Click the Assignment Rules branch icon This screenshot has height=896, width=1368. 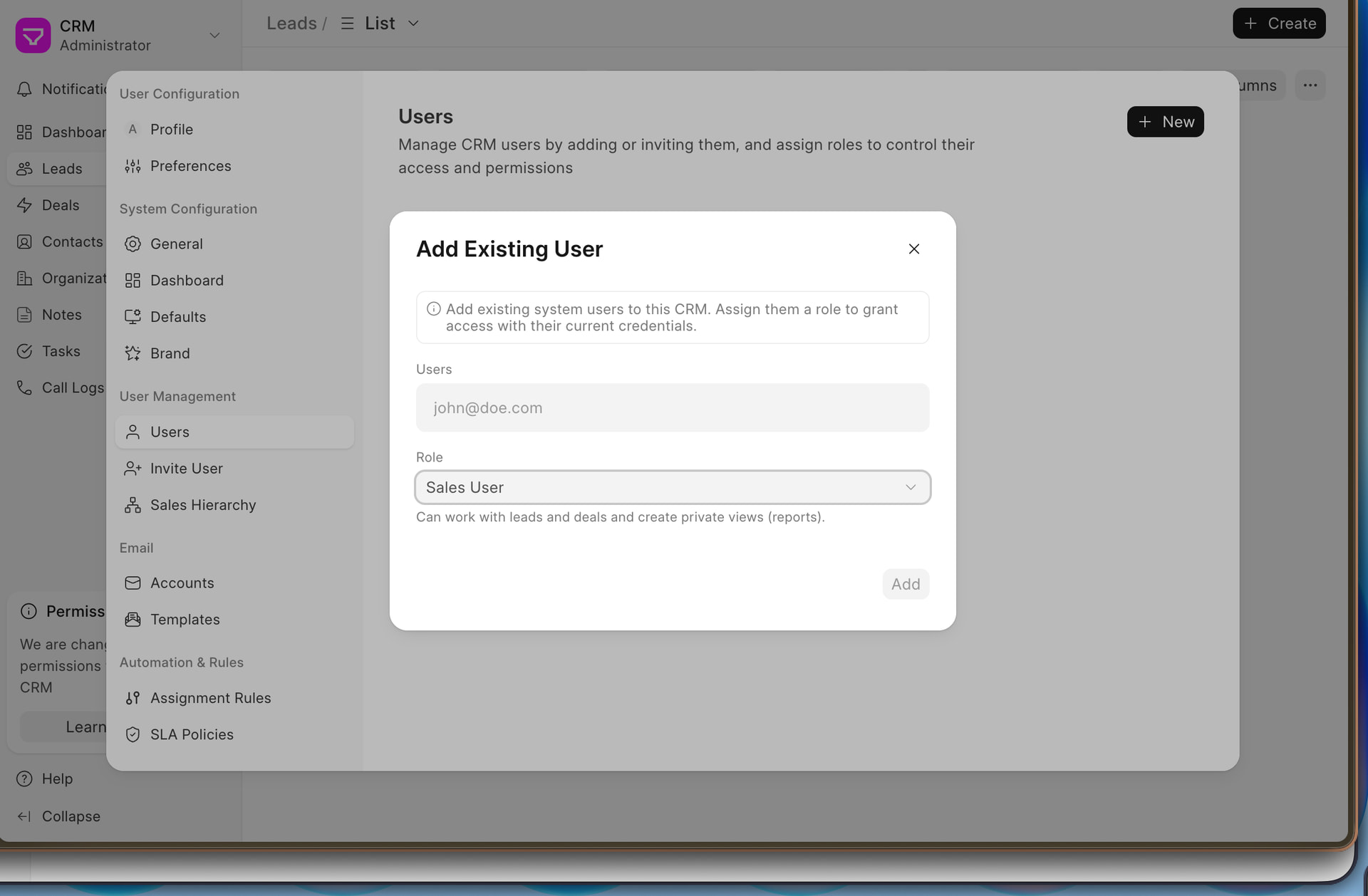(133, 698)
